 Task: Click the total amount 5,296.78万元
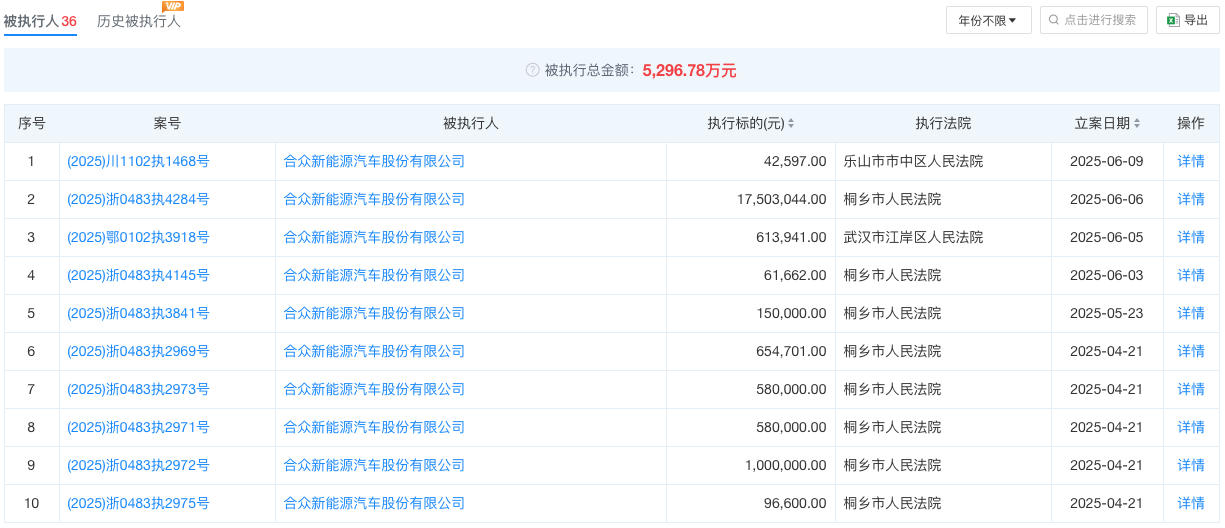[x=690, y=70]
